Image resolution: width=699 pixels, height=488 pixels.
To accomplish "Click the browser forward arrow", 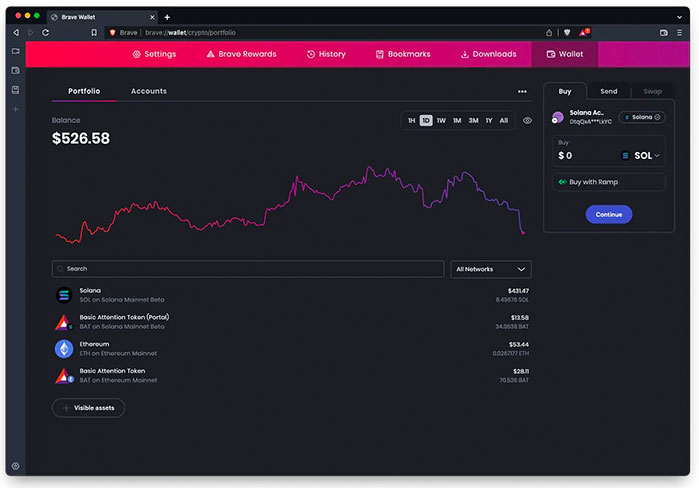I will (x=31, y=33).
